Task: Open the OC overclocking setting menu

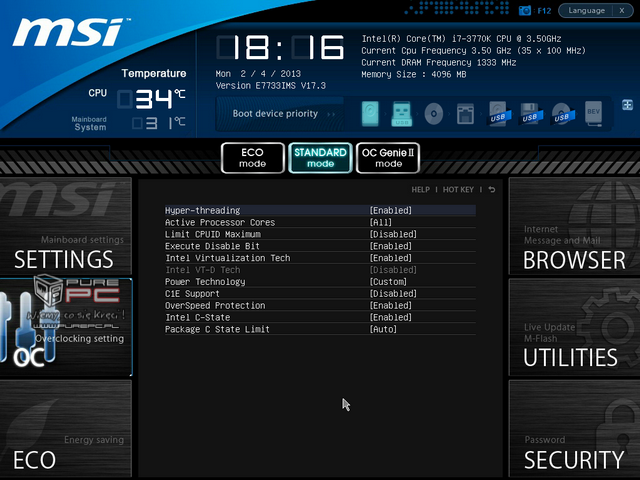Action: [66, 327]
